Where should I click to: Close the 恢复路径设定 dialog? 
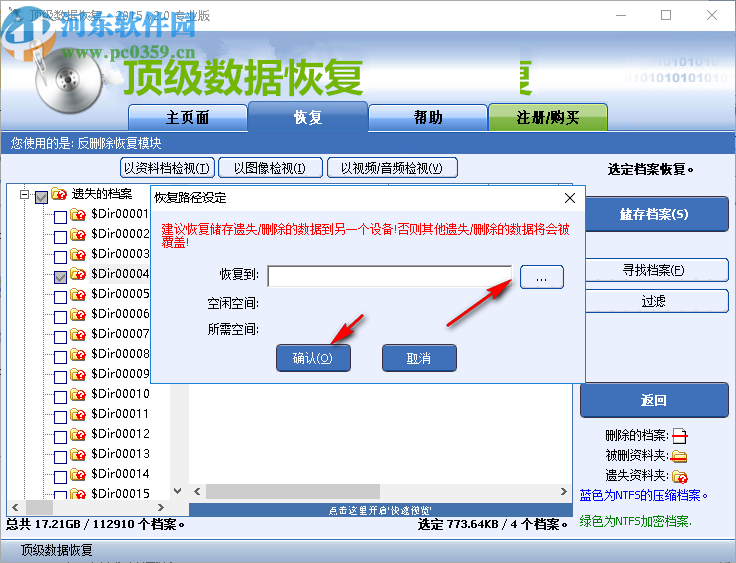tap(570, 198)
